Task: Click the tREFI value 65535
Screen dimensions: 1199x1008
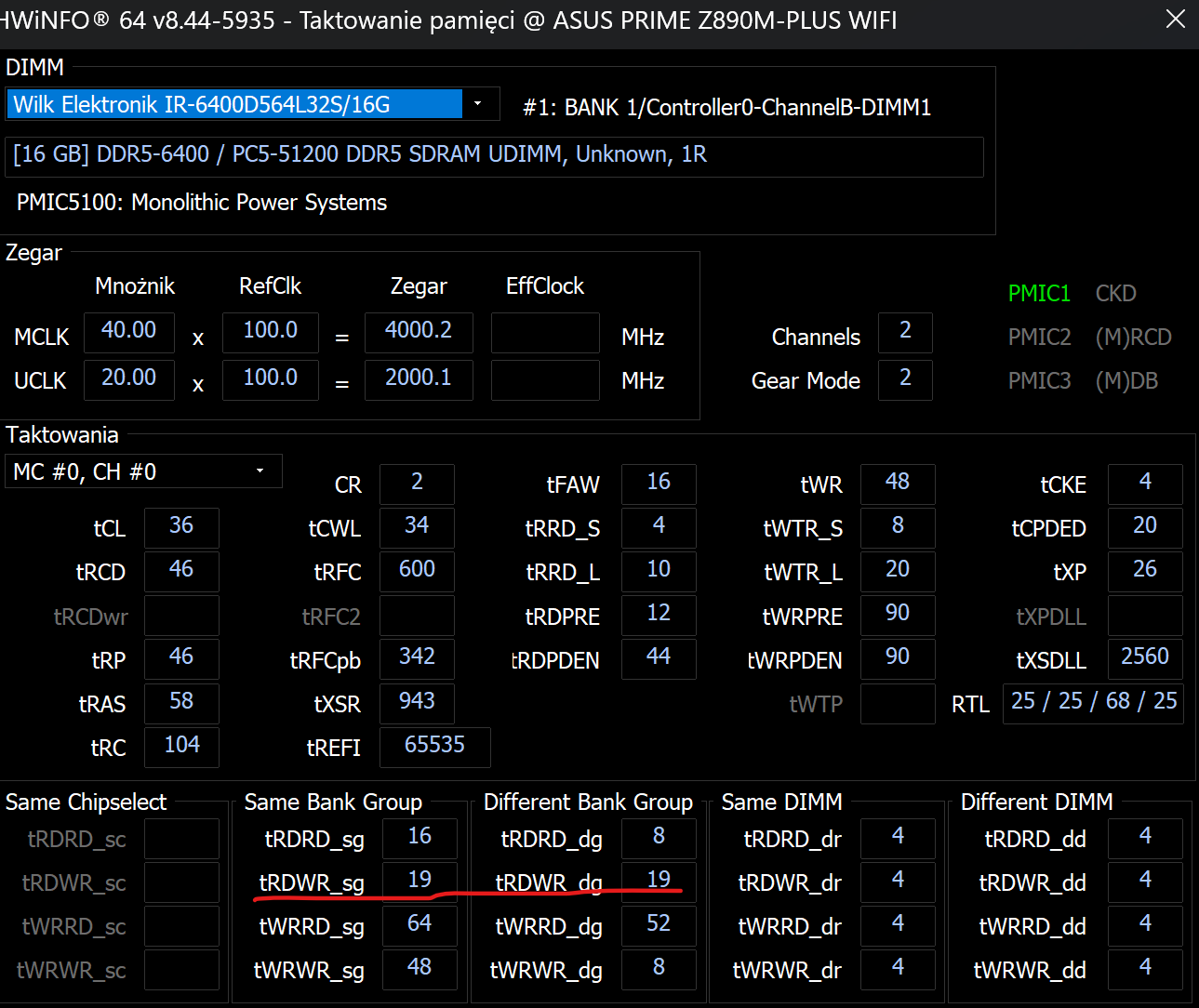Action: click(x=434, y=746)
